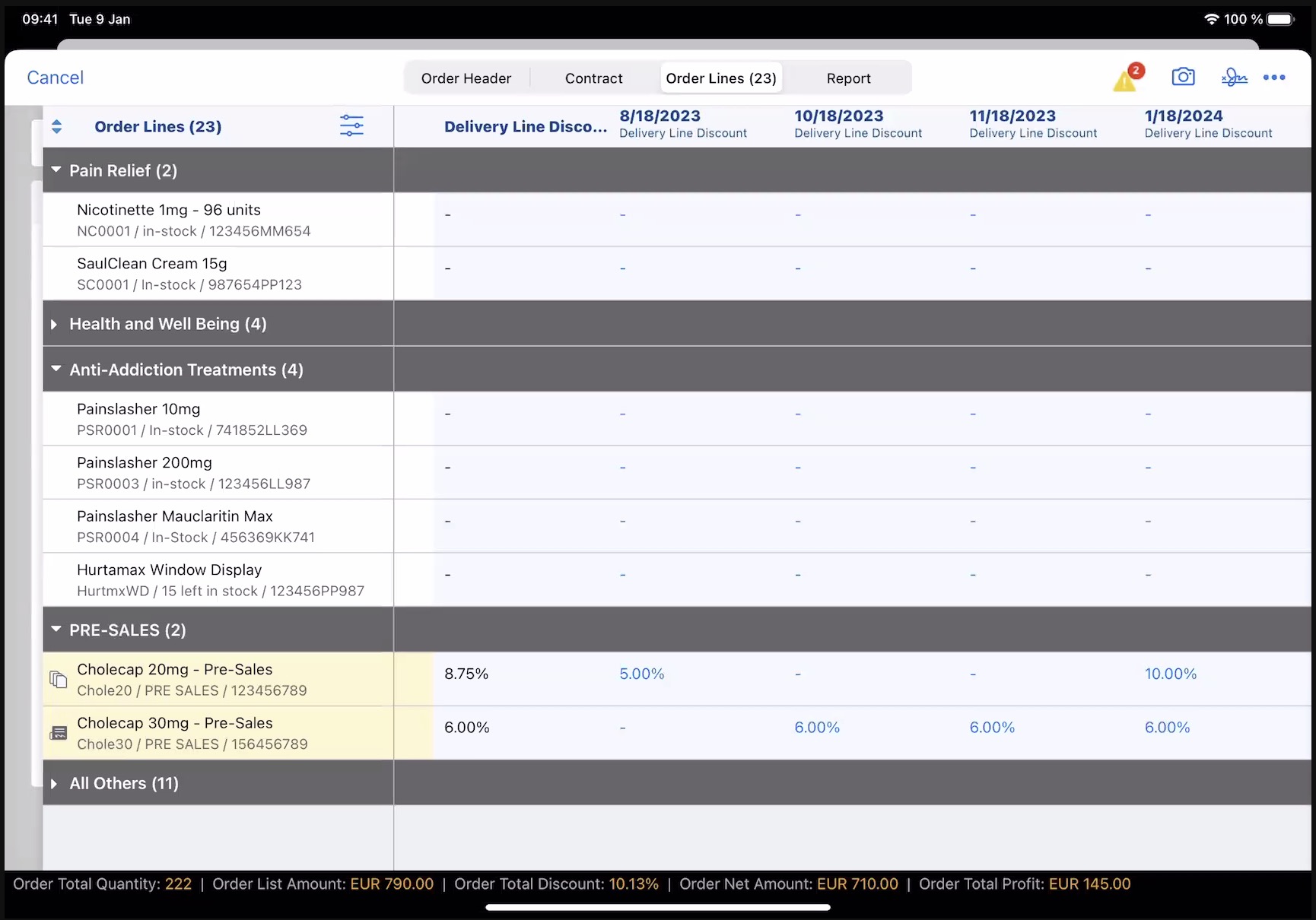Open the warning alerts icon with badge
The width and height of the screenshot is (1316, 920).
1127,79
